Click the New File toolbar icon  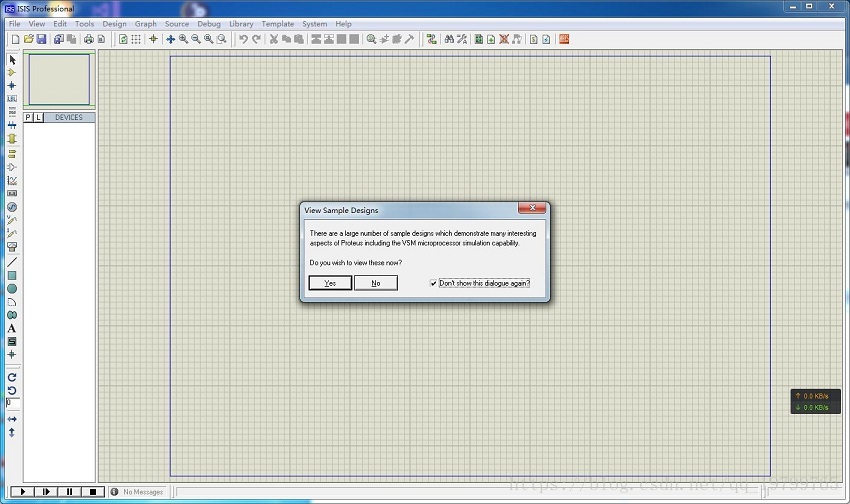15,39
